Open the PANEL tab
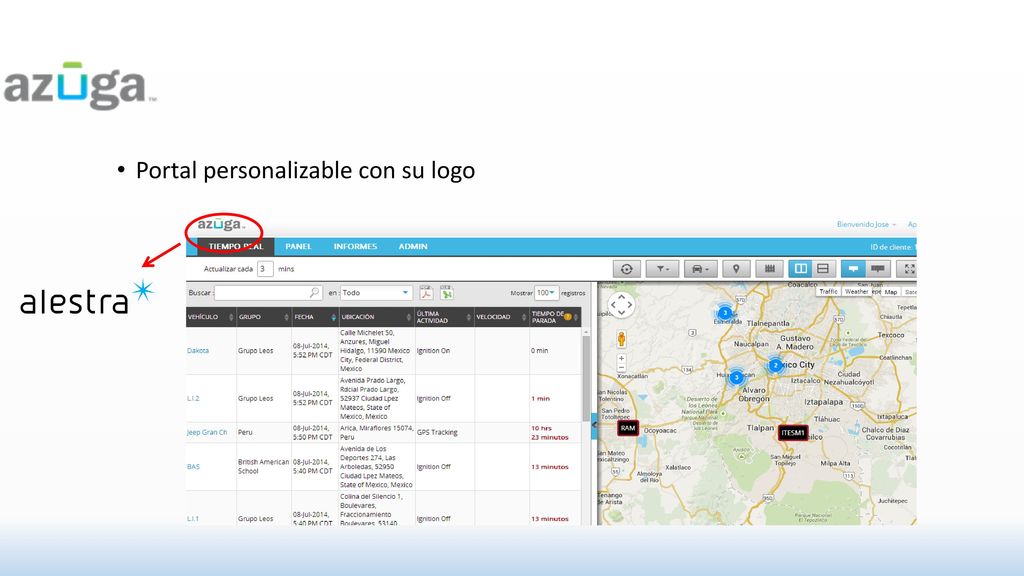 [x=298, y=246]
